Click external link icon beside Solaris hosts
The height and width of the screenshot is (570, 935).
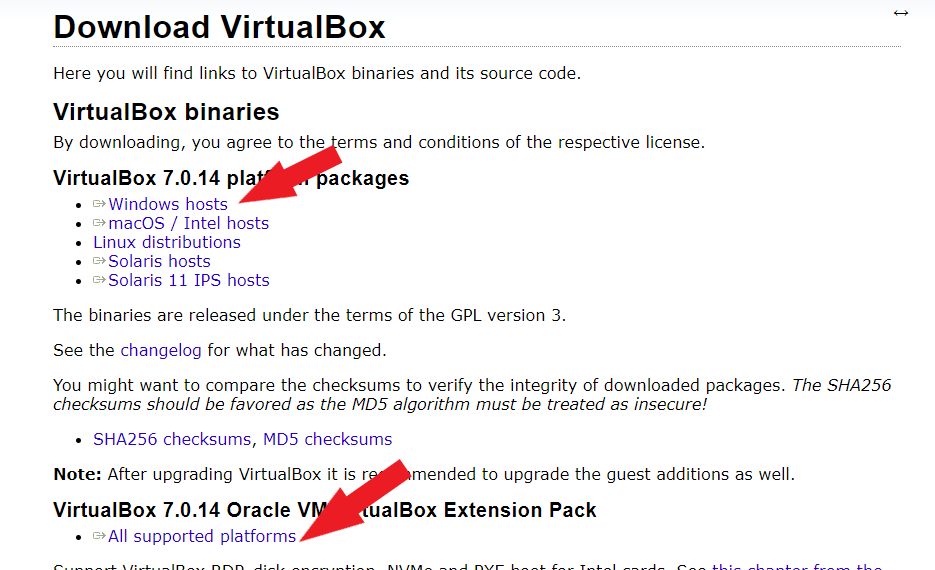(x=99, y=261)
